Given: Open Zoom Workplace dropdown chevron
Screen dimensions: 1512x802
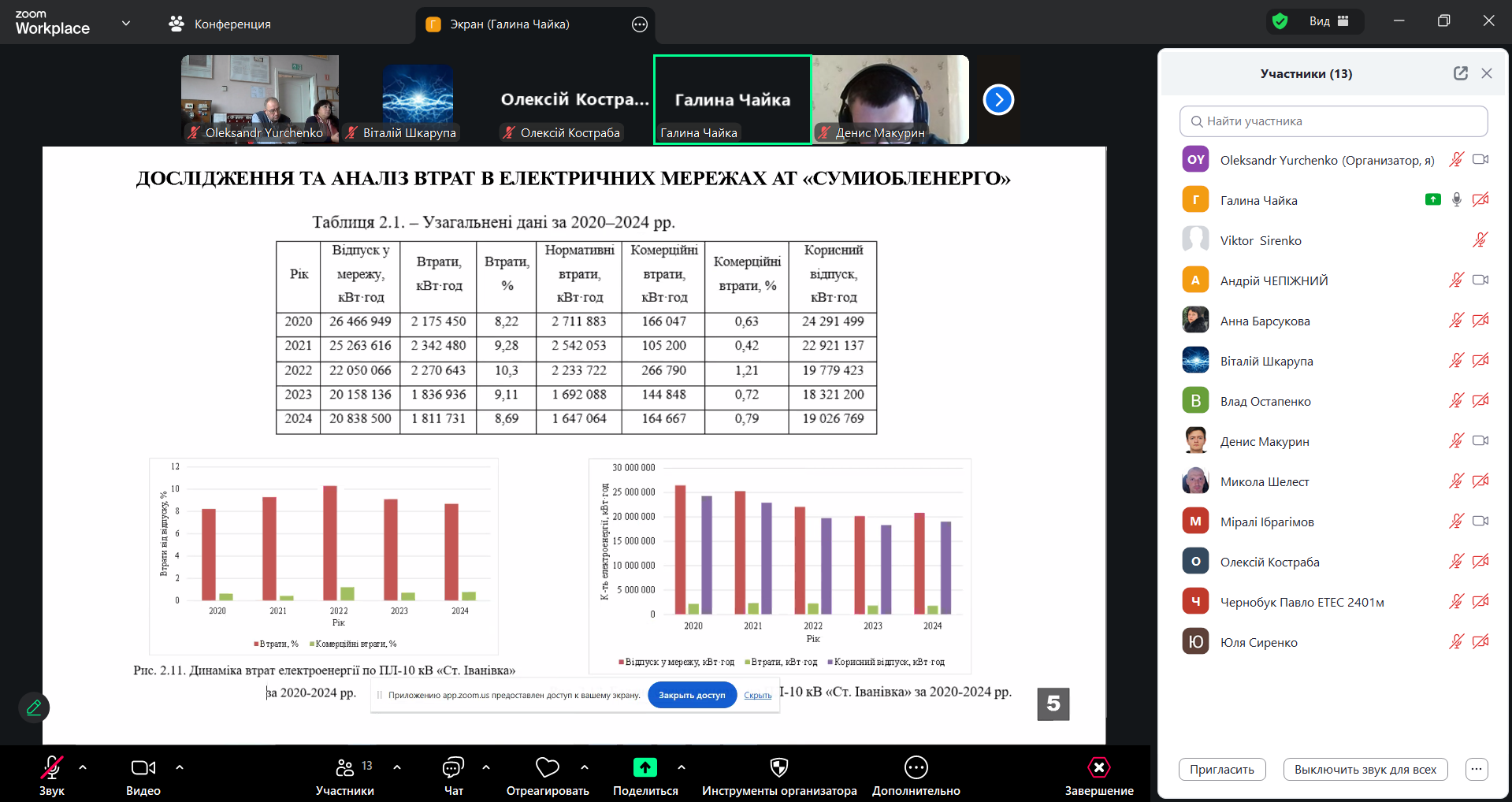Looking at the screenshot, I should pos(126,24).
